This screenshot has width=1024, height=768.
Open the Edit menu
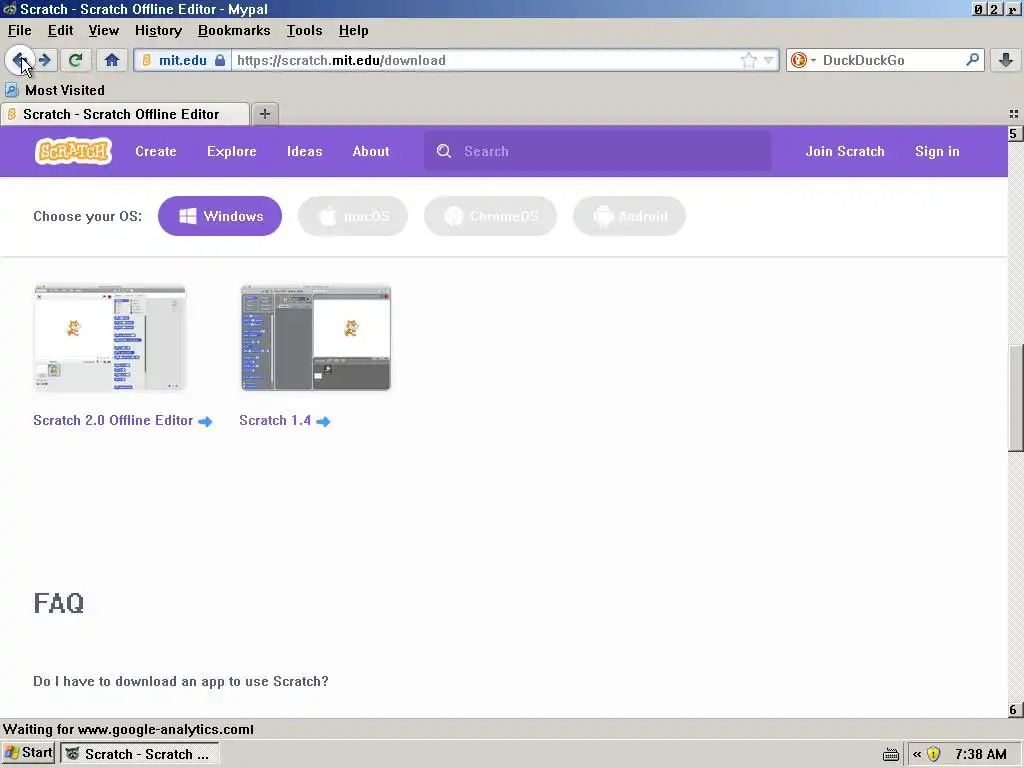point(61,30)
